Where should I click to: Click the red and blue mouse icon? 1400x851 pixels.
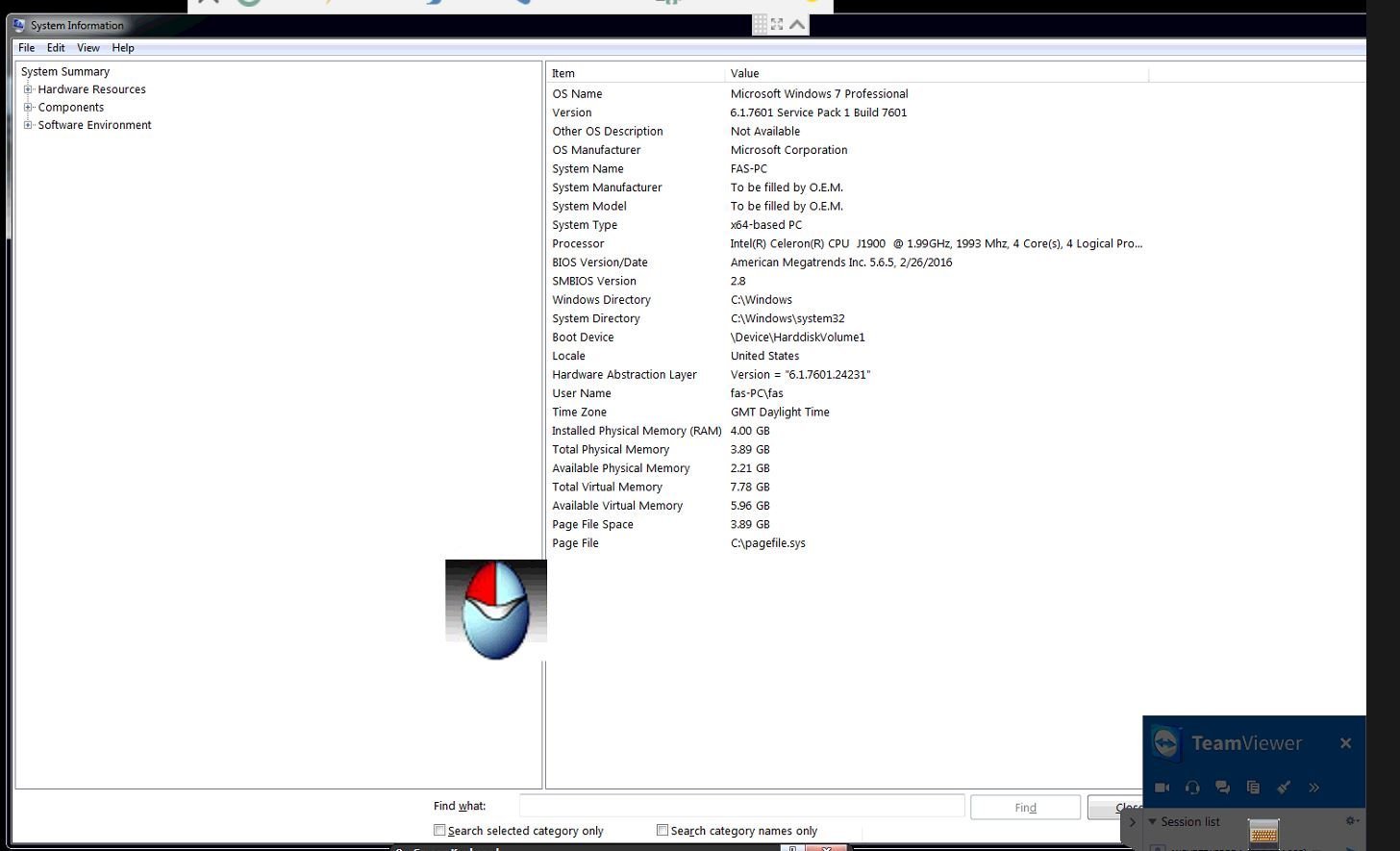(x=496, y=610)
